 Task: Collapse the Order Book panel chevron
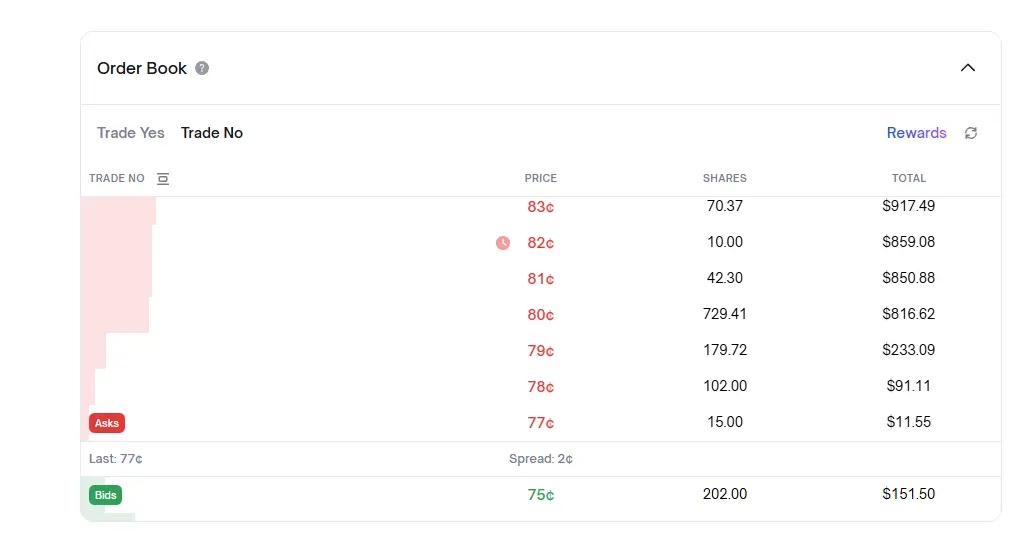click(x=967, y=68)
